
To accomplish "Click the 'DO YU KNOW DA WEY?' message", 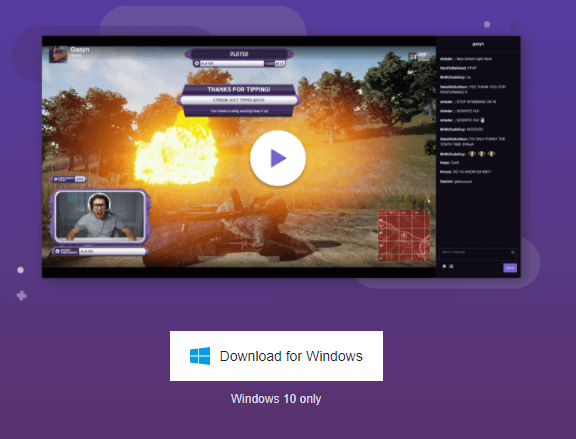I will pos(465,172).
